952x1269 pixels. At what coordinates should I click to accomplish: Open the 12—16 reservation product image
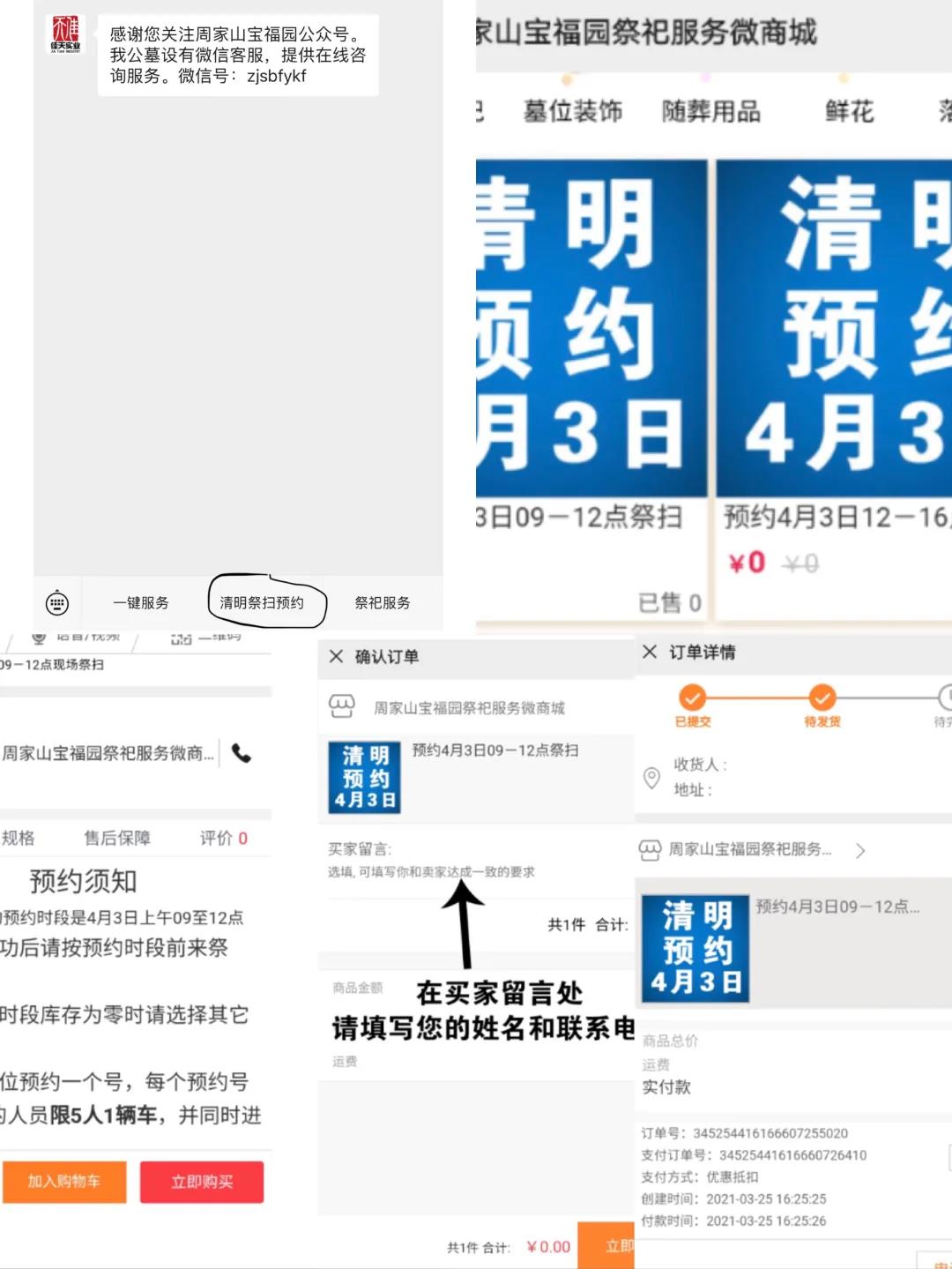click(834, 327)
